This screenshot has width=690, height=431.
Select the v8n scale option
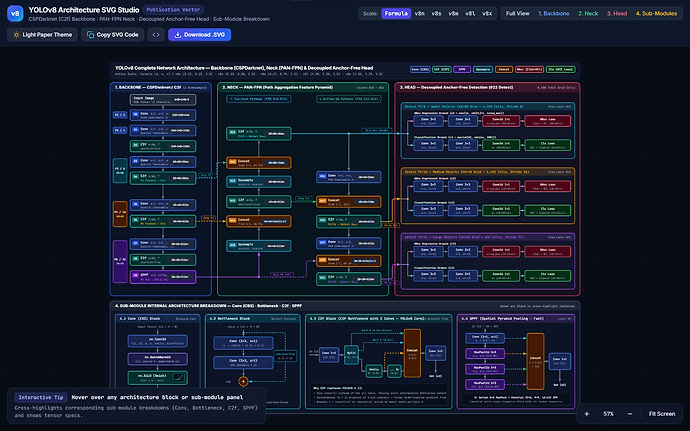pyautogui.click(x=420, y=14)
